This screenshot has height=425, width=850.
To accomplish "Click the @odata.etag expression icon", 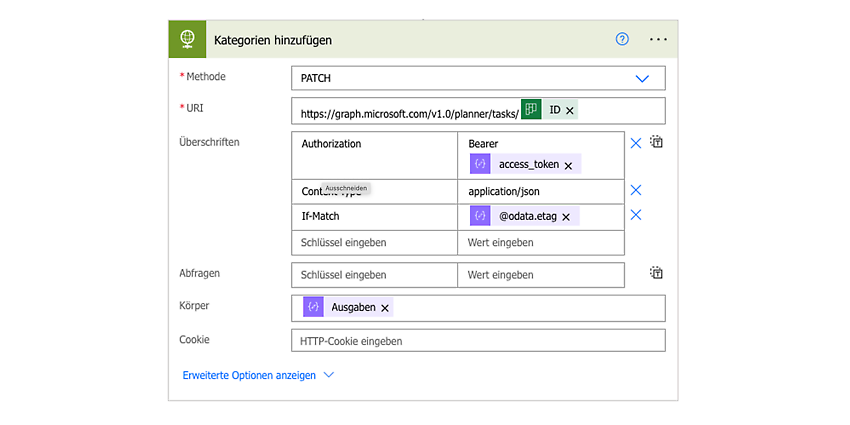I will pos(480,216).
